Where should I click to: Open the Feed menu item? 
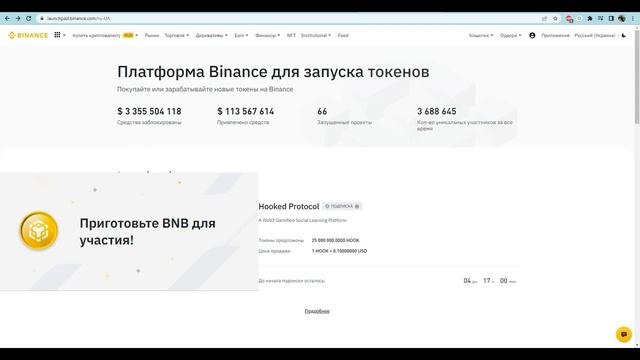[x=343, y=36]
